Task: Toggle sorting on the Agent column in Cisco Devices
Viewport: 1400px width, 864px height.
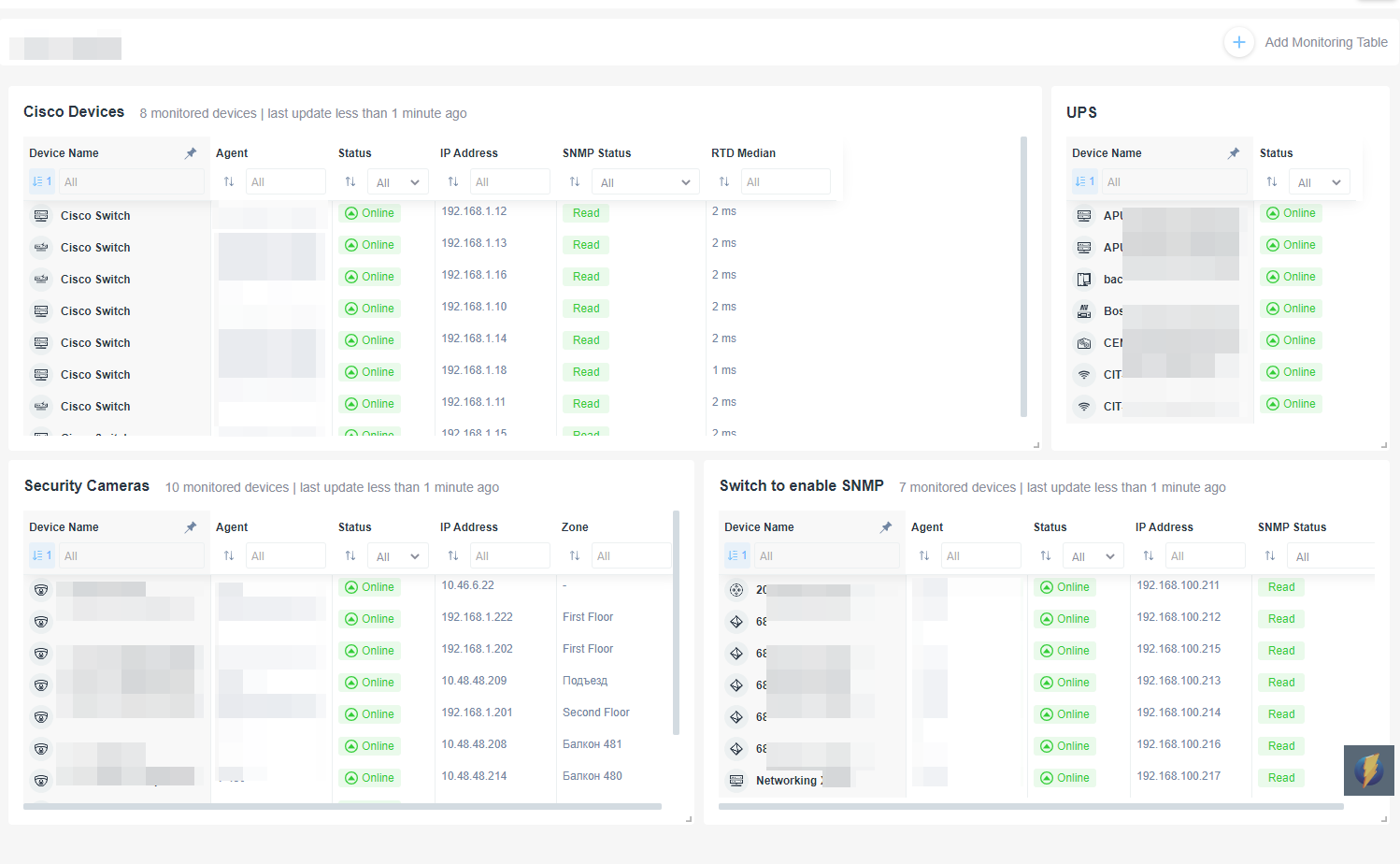Action: coord(229,180)
